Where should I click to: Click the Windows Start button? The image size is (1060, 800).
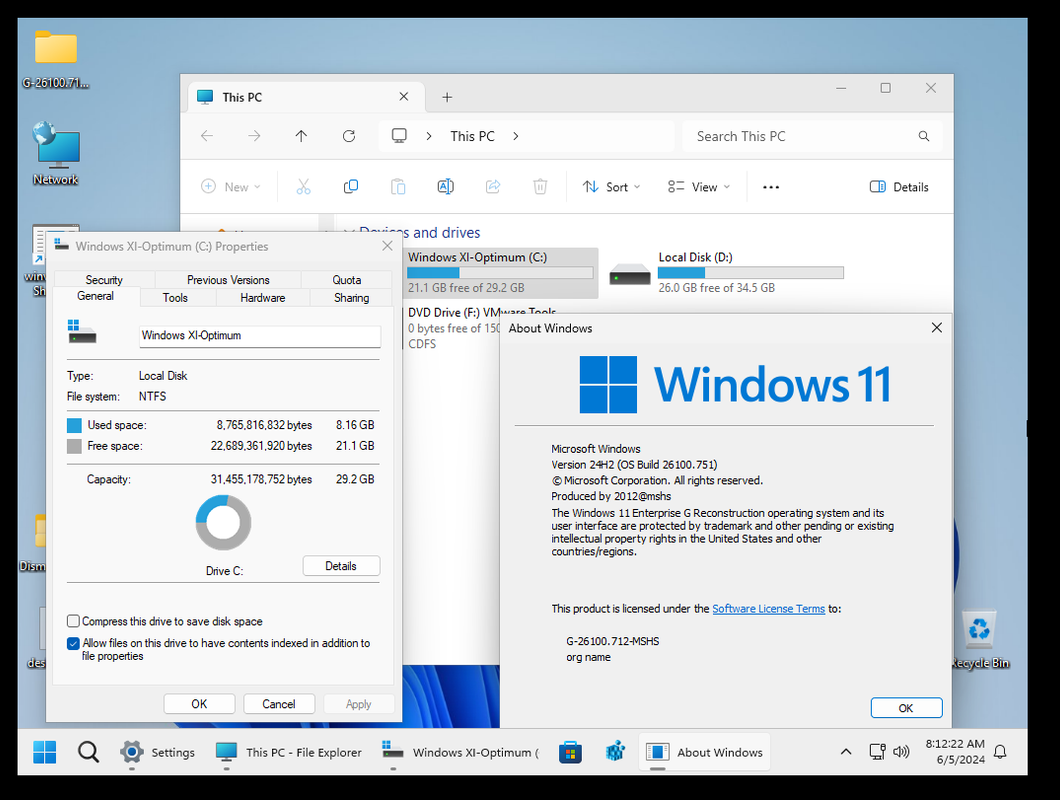pos(45,752)
